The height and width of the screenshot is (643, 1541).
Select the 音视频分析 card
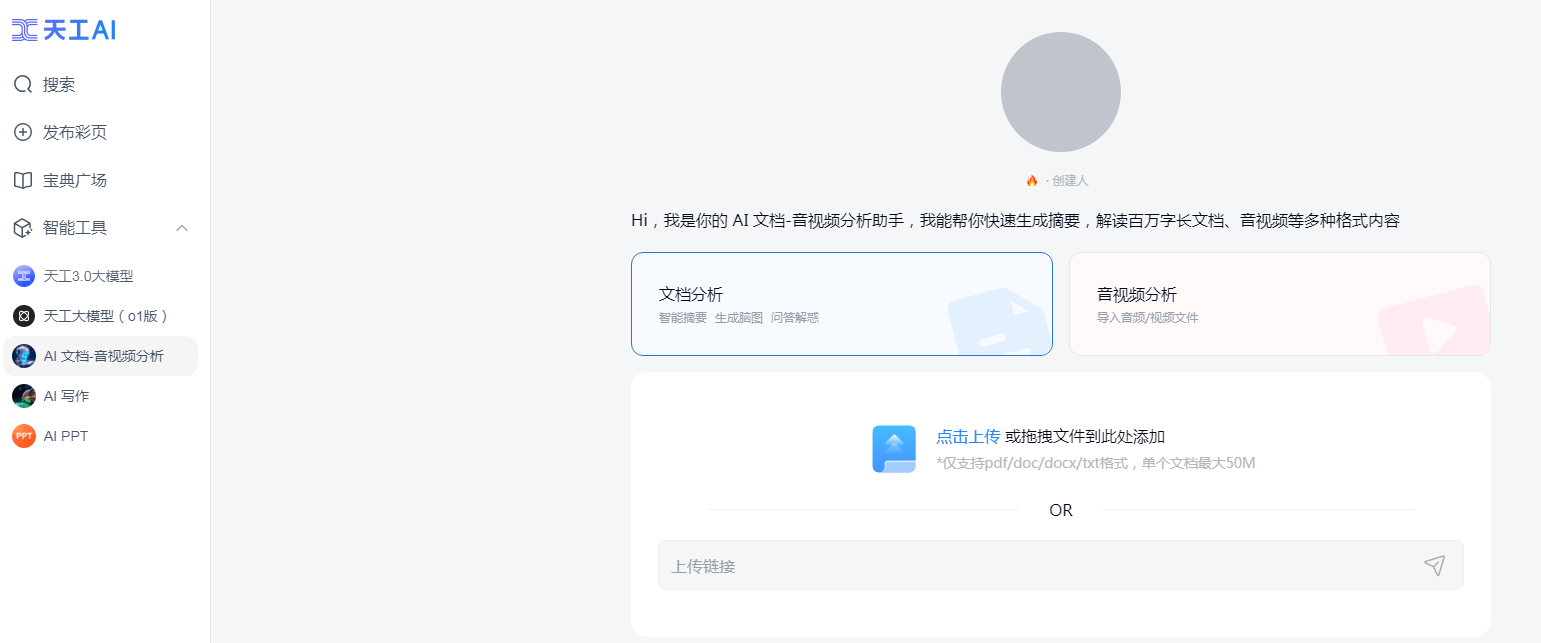(x=1279, y=303)
